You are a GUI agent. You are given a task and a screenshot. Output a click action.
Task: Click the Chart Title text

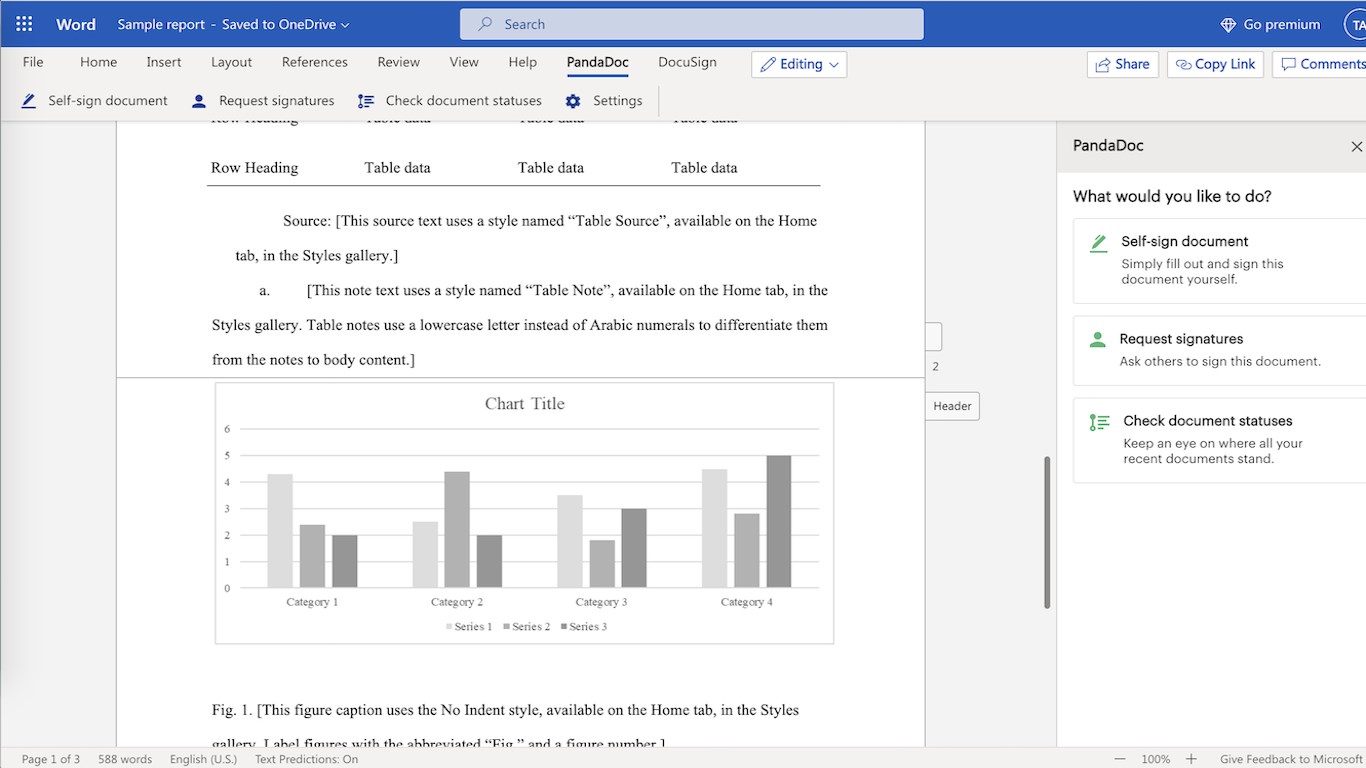(525, 404)
